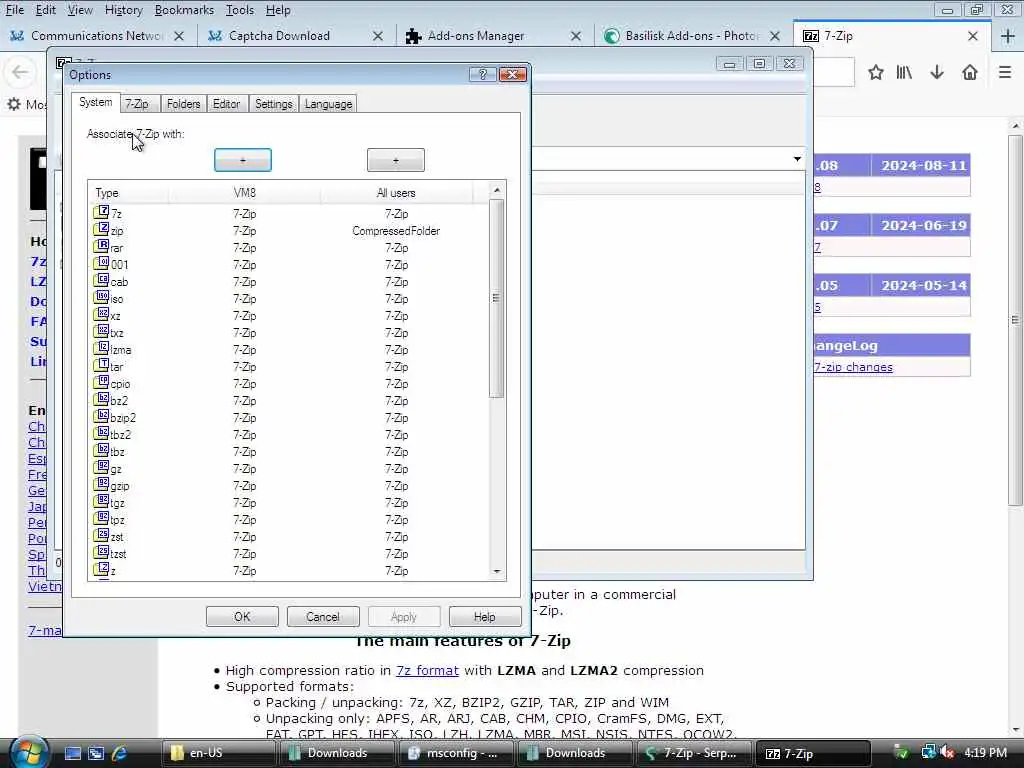
Task: Click the Cancel button
Action: pos(323,616)
